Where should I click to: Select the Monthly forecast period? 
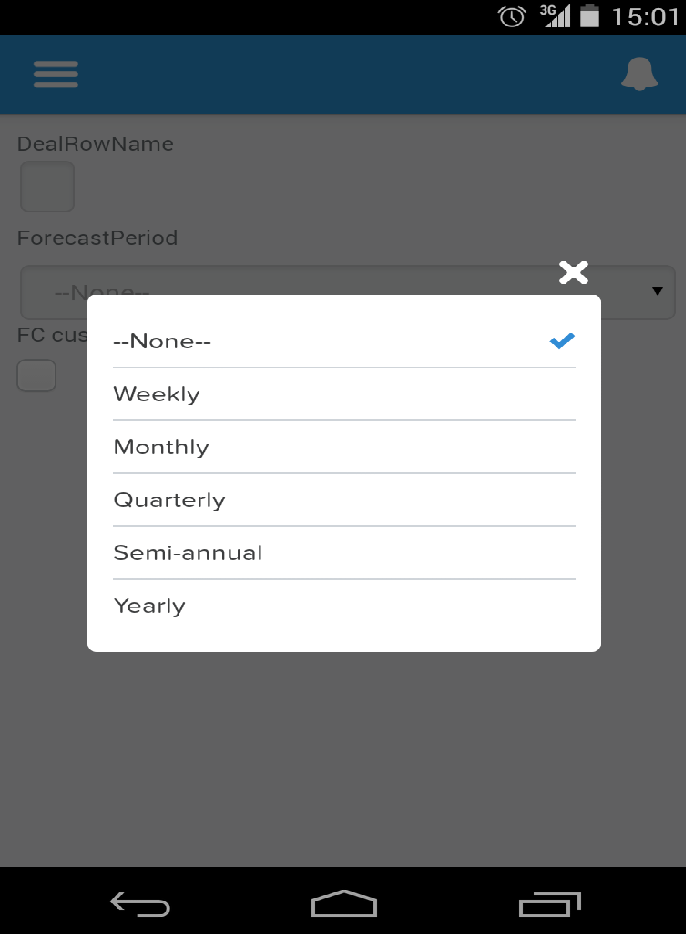(x=161, y=446)
